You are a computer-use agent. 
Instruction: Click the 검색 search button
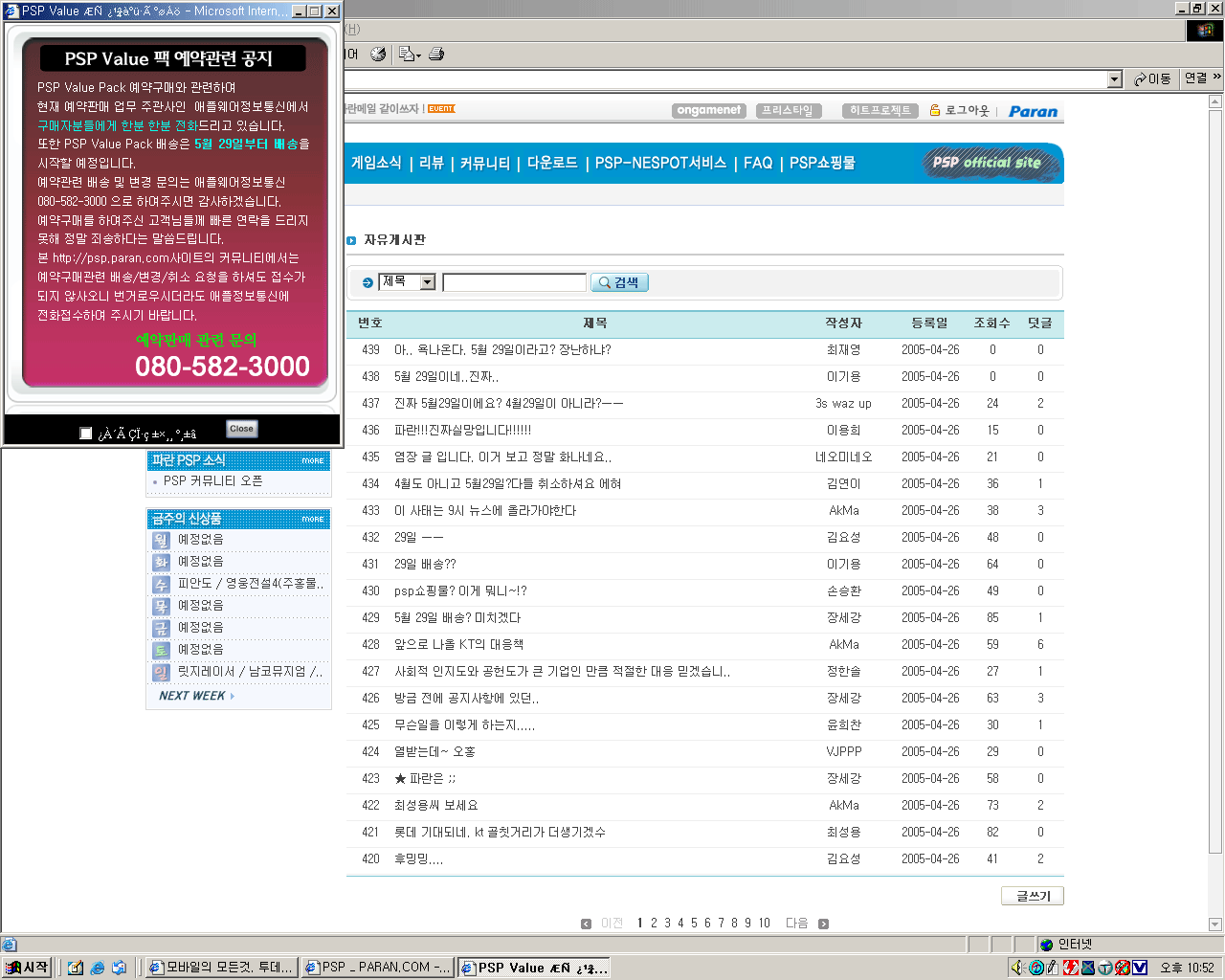(x=620, y=282)
